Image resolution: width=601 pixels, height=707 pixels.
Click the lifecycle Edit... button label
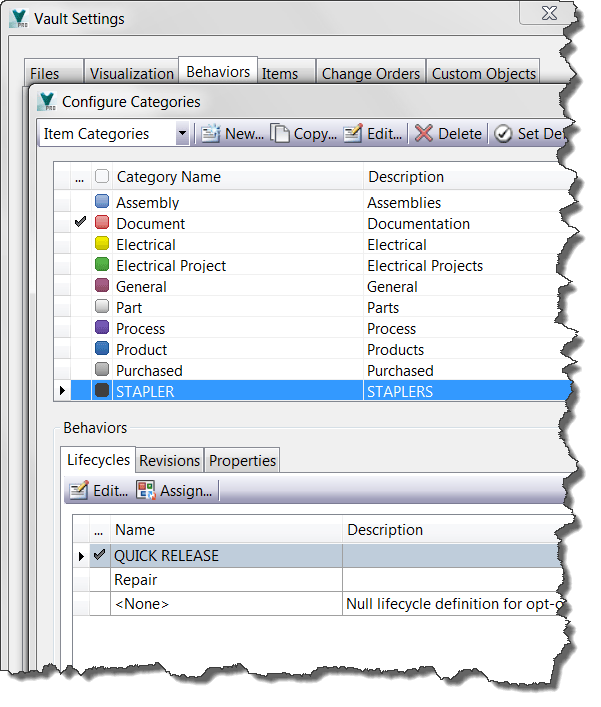tap(110, 491)
